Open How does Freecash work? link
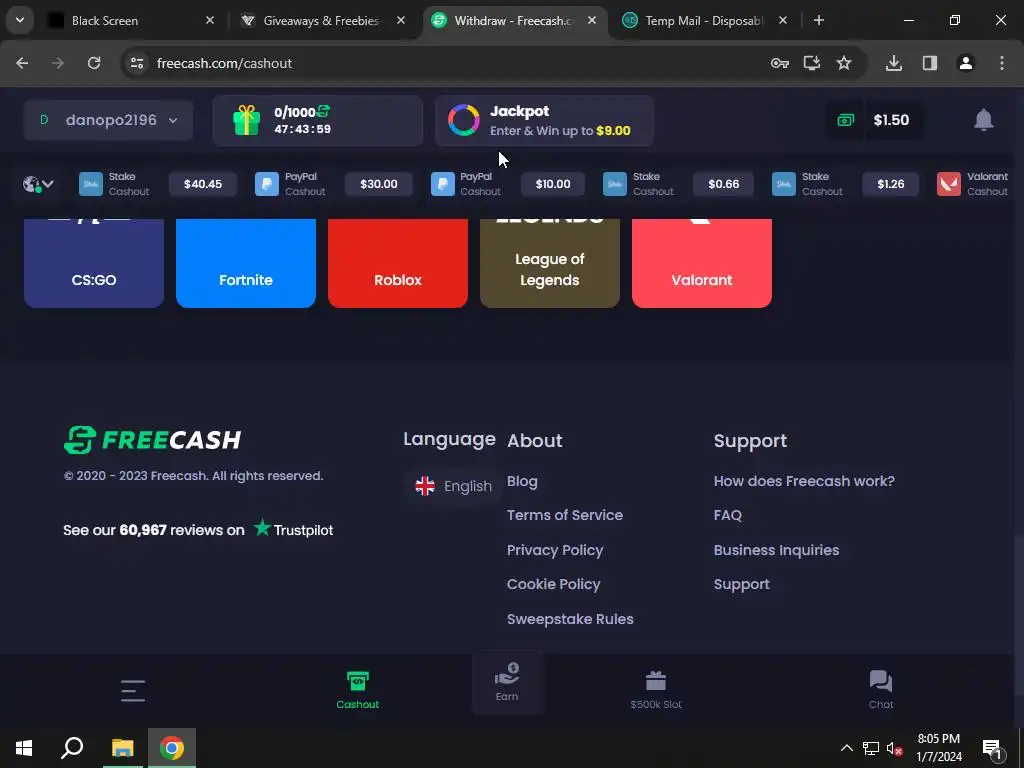The height and width of the screenshot is (768, 1024). [x=804, y=481]
